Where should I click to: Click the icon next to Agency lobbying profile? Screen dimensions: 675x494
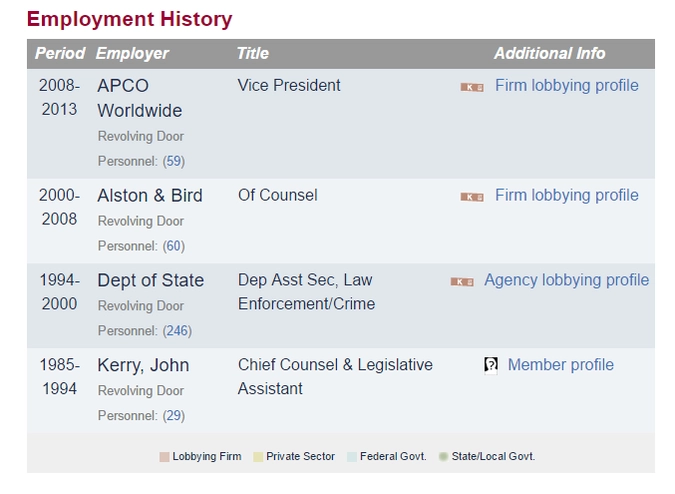[462, 282]
